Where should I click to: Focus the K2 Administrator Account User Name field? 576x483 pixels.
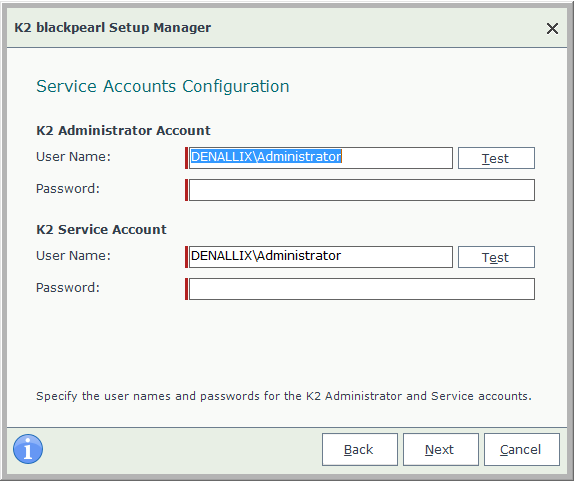point(320,158)
